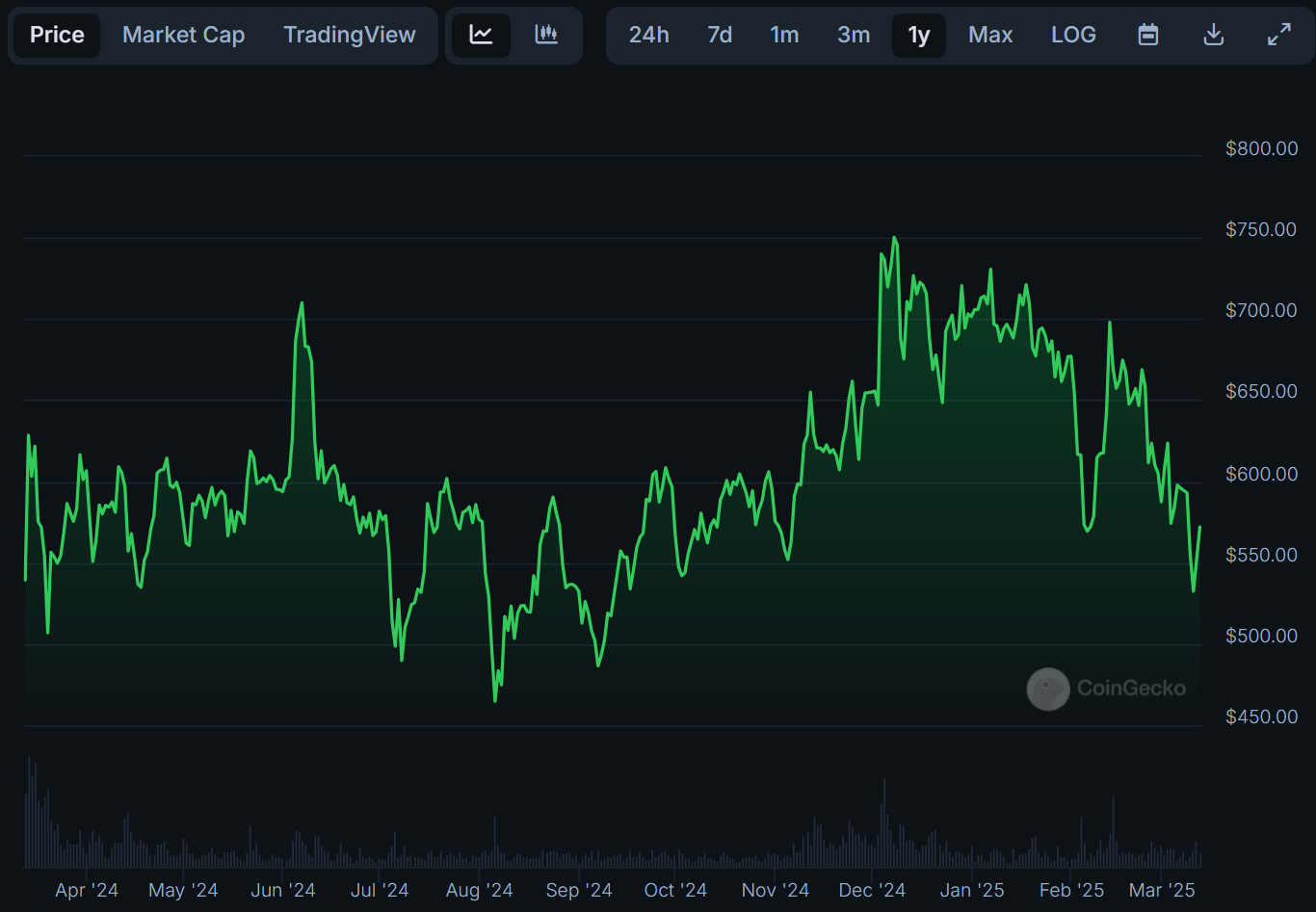
Task: Click the Apr '24 date label
Action: [x=87, y=890]
